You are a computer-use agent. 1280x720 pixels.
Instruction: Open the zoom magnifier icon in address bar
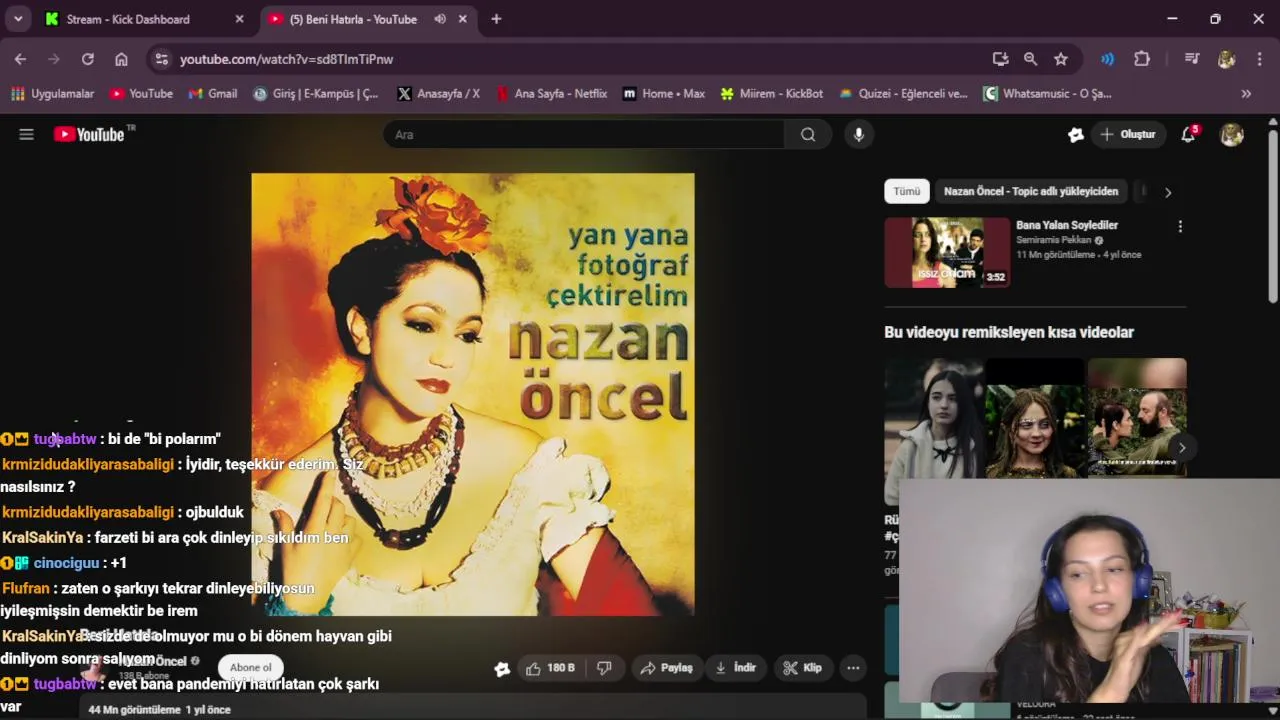(x=1030, y=59)
